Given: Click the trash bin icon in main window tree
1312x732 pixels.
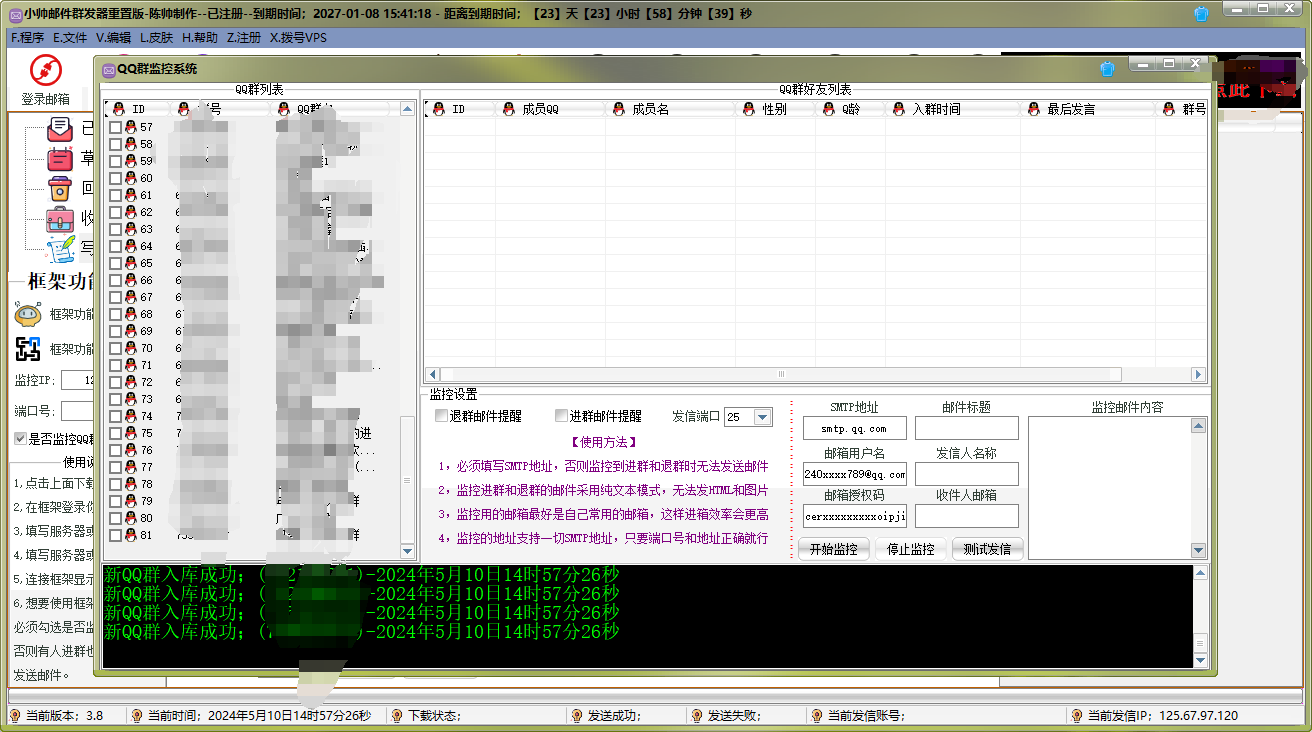Looking at the screenshot, I should point(61,189).
